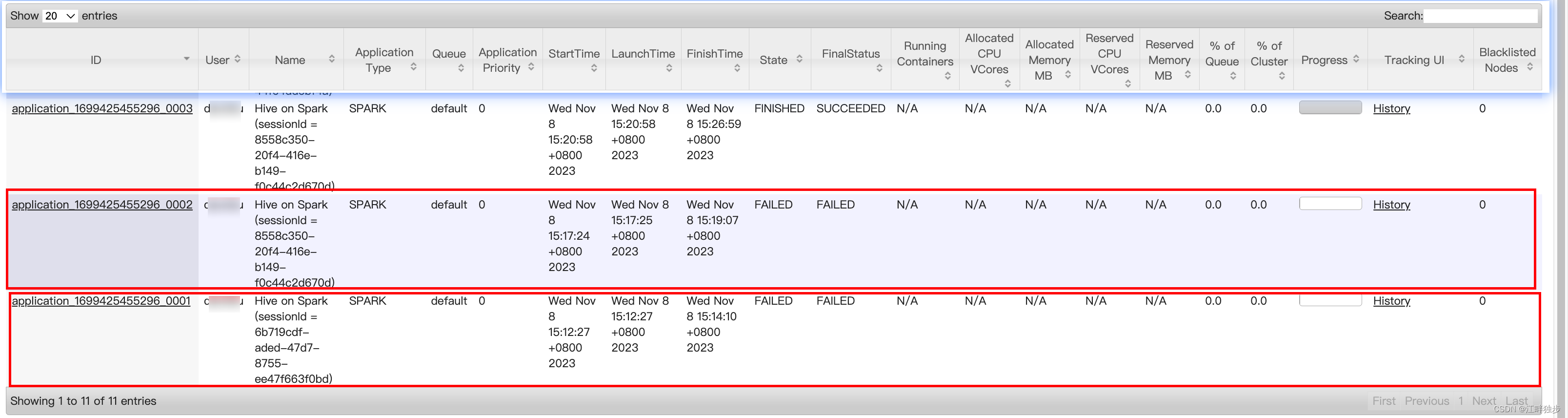
Task: Sort by FinishTime column sort icon
Action: pos(737,68)
